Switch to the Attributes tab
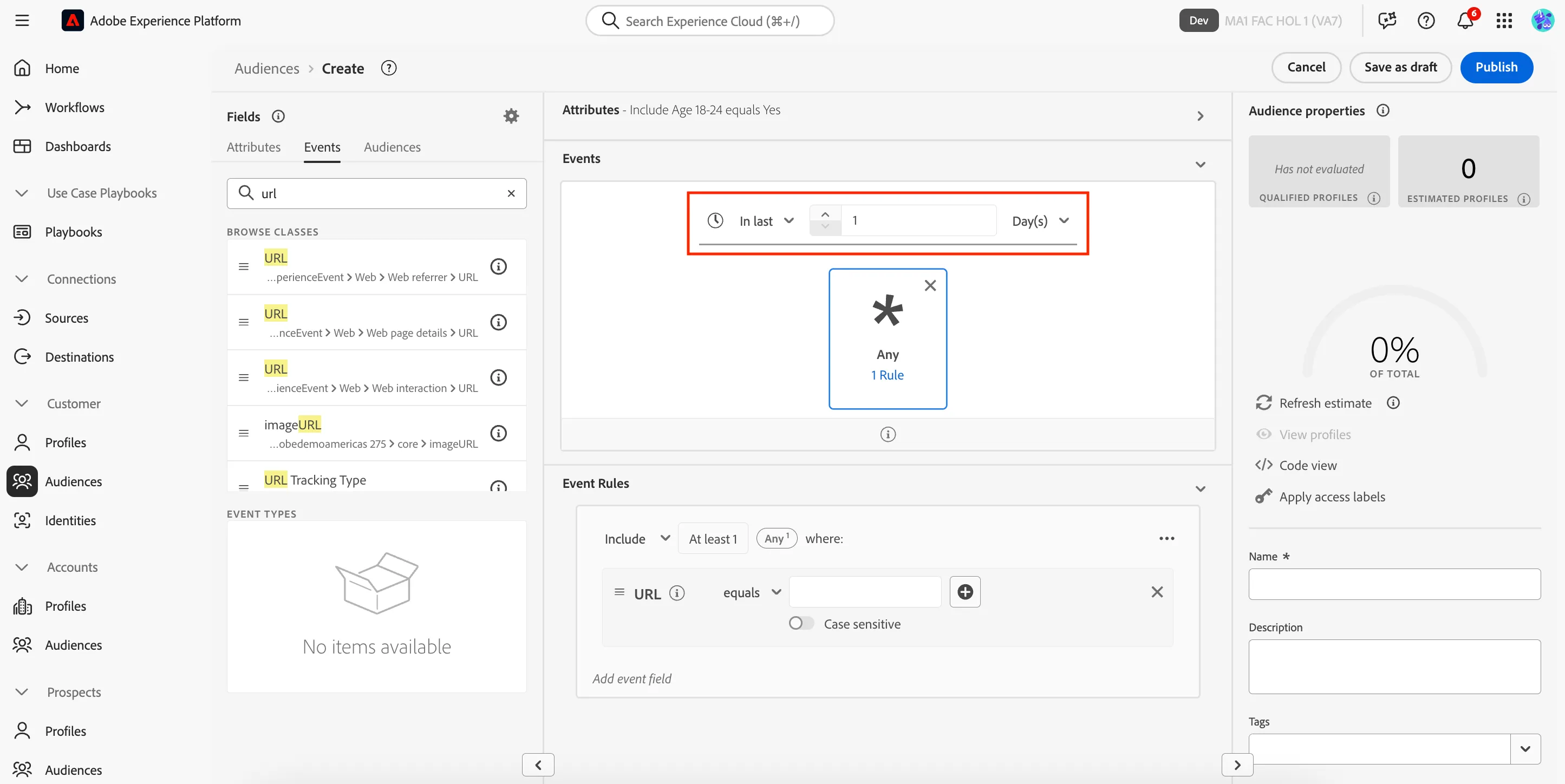The height and width of the screenshot is (784, 1565). coord(253,147)
